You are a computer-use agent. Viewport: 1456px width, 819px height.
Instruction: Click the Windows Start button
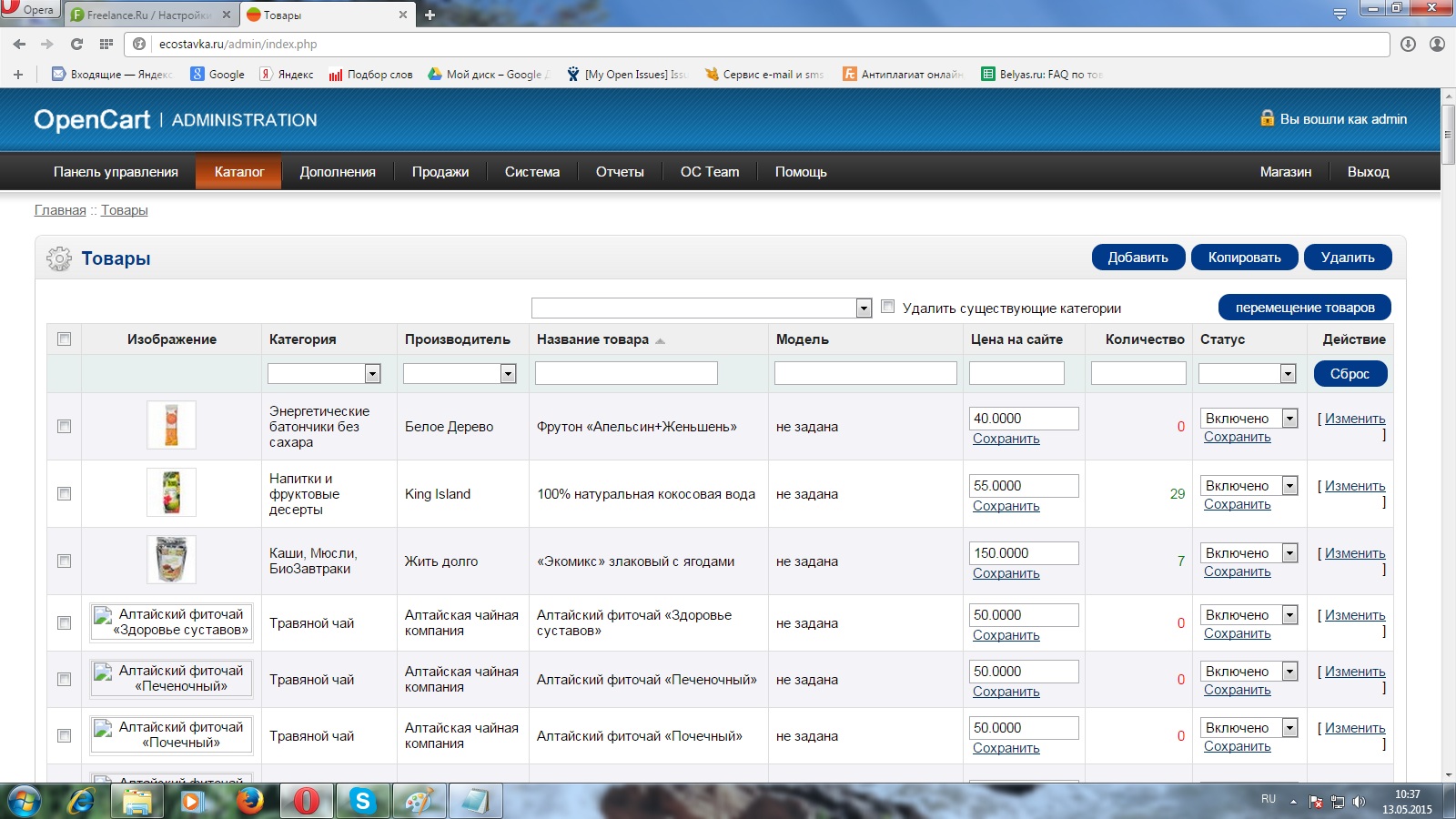click(x=24, y=801)
